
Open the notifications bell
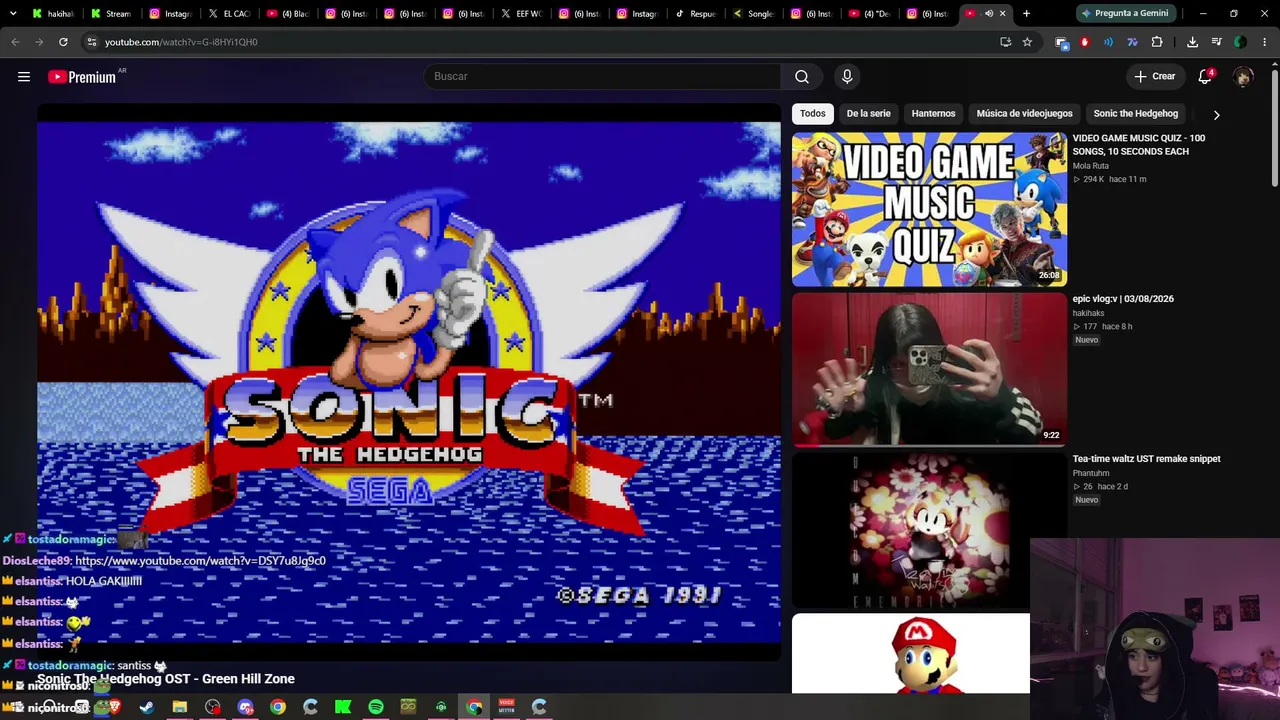coord(1206,77)
